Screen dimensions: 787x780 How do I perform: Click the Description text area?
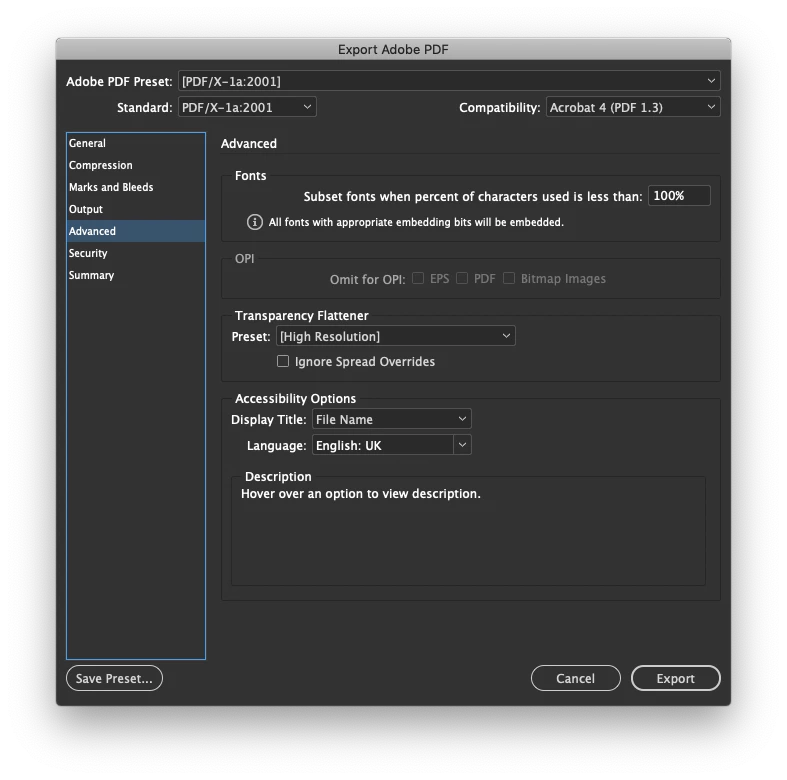[x=468, y=531]
